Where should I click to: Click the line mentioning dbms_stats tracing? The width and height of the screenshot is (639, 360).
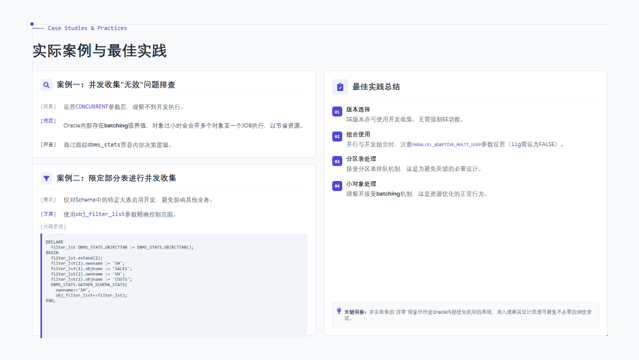point(117,145)
